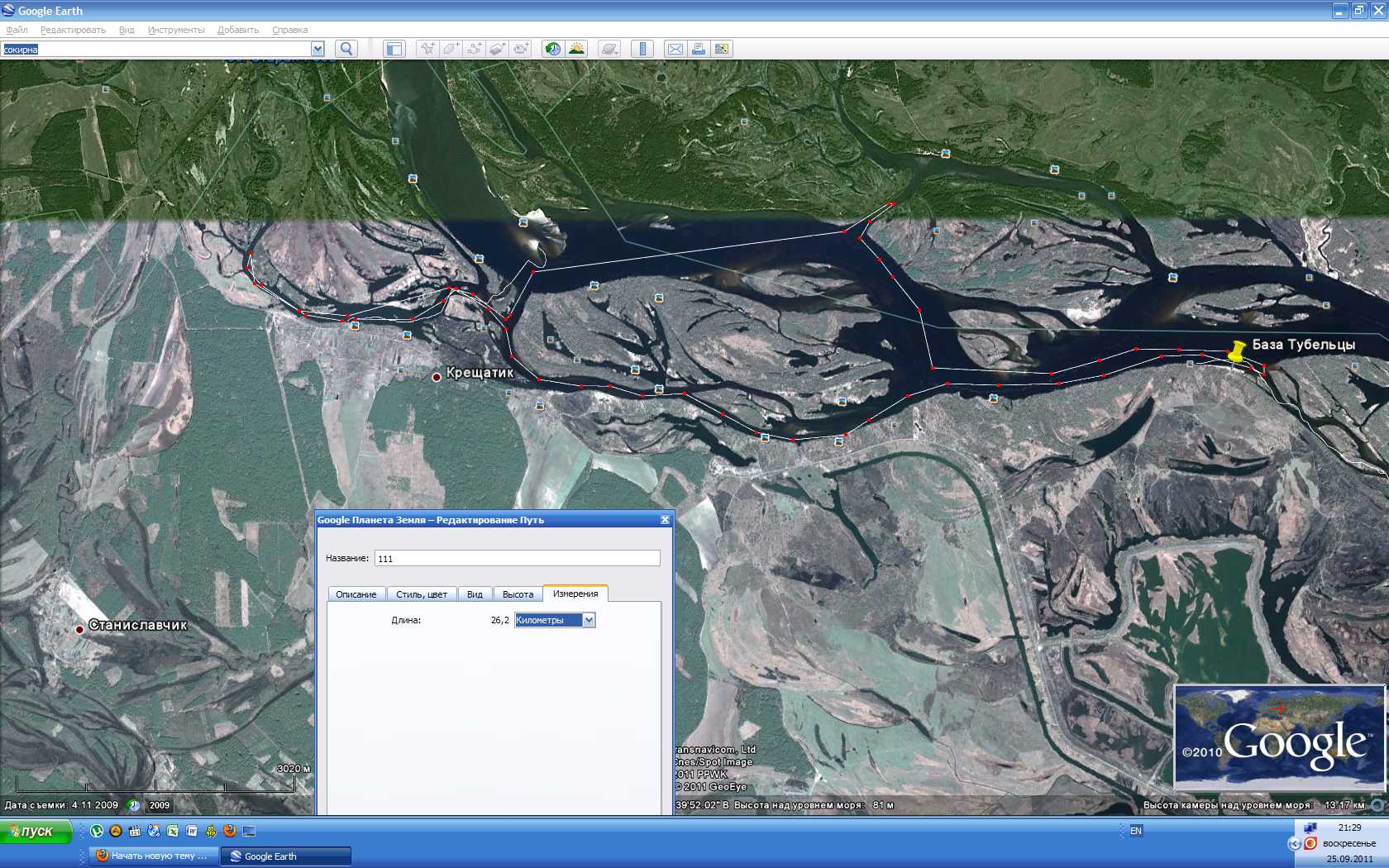Click the Print toolbar icon
Screen dimensions: 1389x868
[x=699, y=49]
